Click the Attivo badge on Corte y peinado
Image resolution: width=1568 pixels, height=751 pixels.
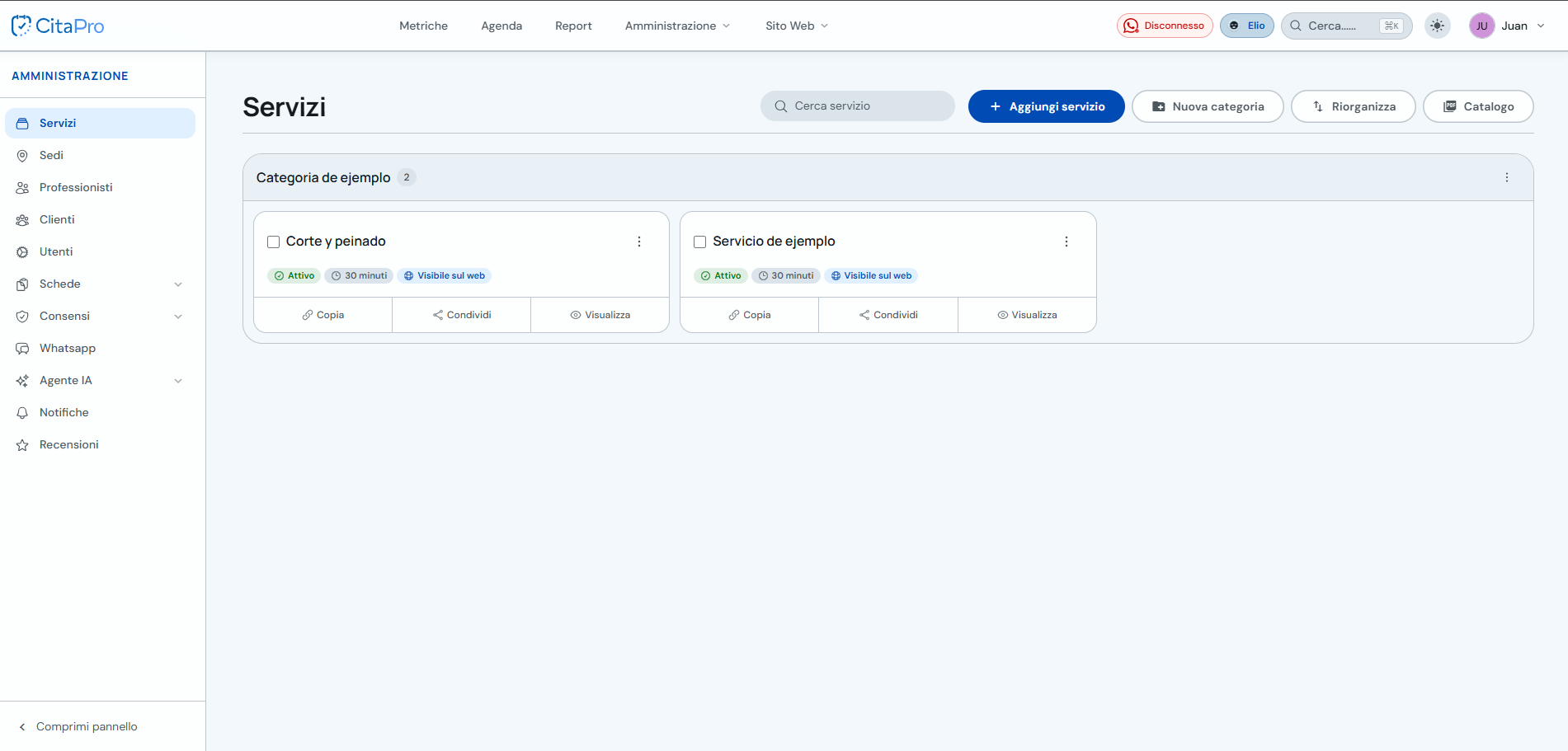pos(294,275)
